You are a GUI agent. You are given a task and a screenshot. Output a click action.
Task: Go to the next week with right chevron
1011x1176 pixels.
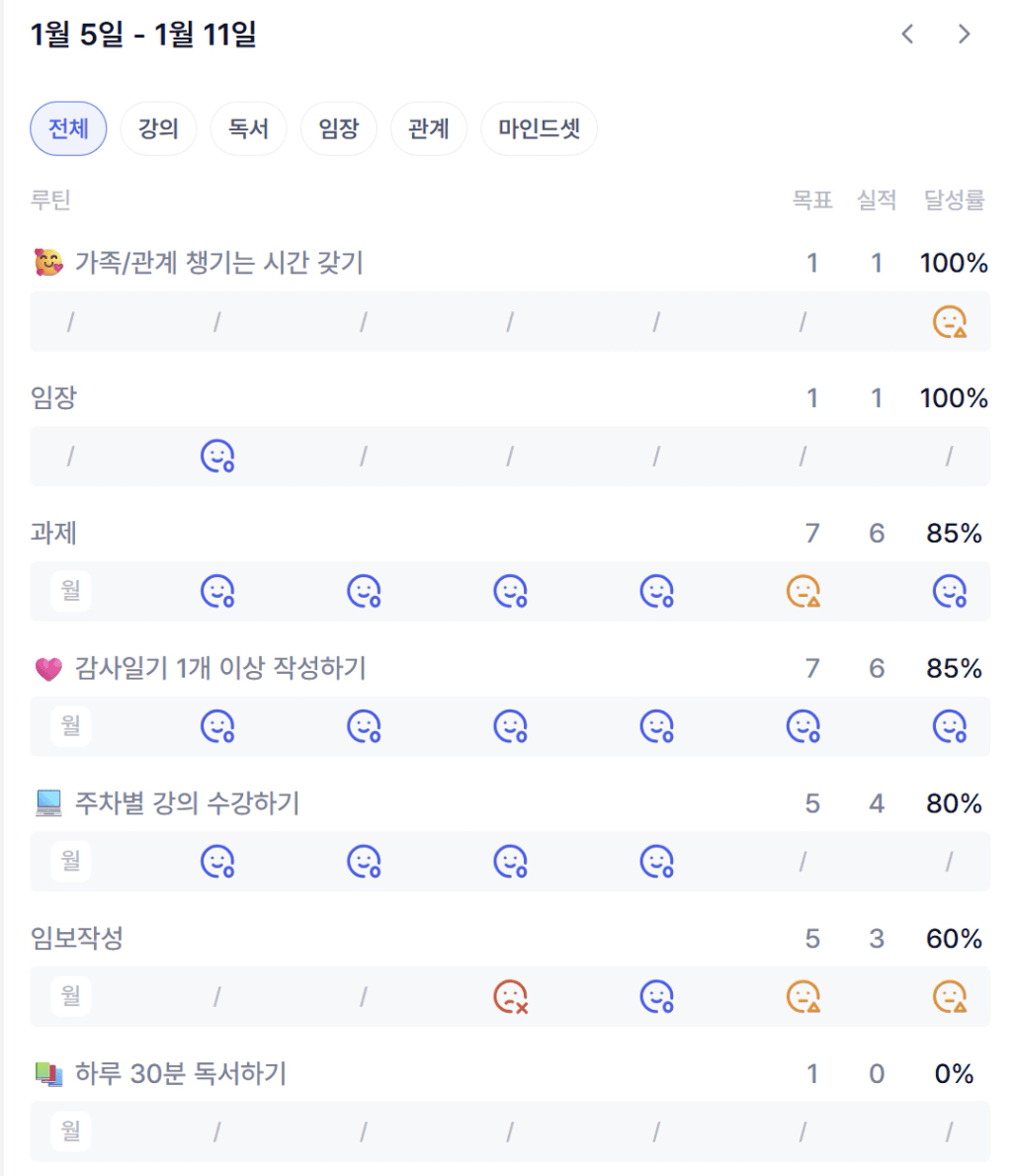coord(965,35)
